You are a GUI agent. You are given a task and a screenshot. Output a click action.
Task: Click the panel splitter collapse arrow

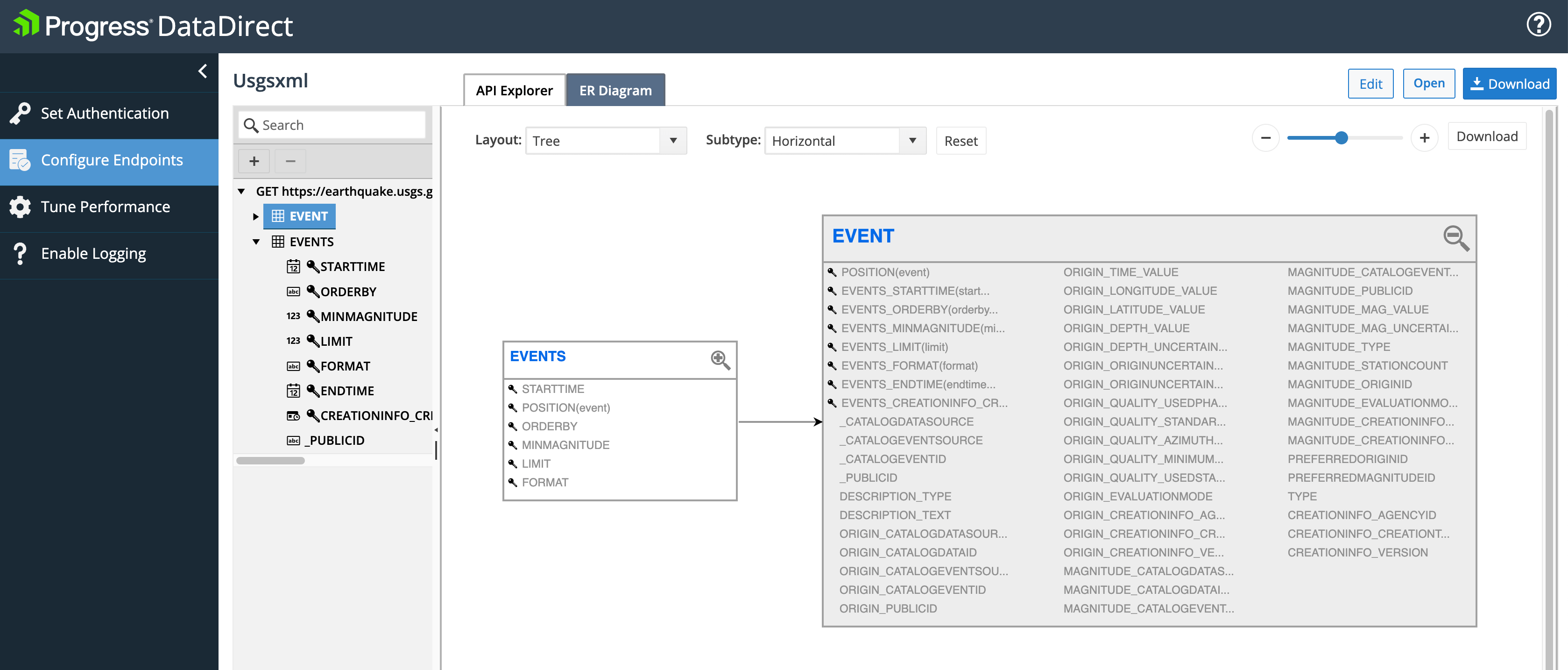pos(436,430)
